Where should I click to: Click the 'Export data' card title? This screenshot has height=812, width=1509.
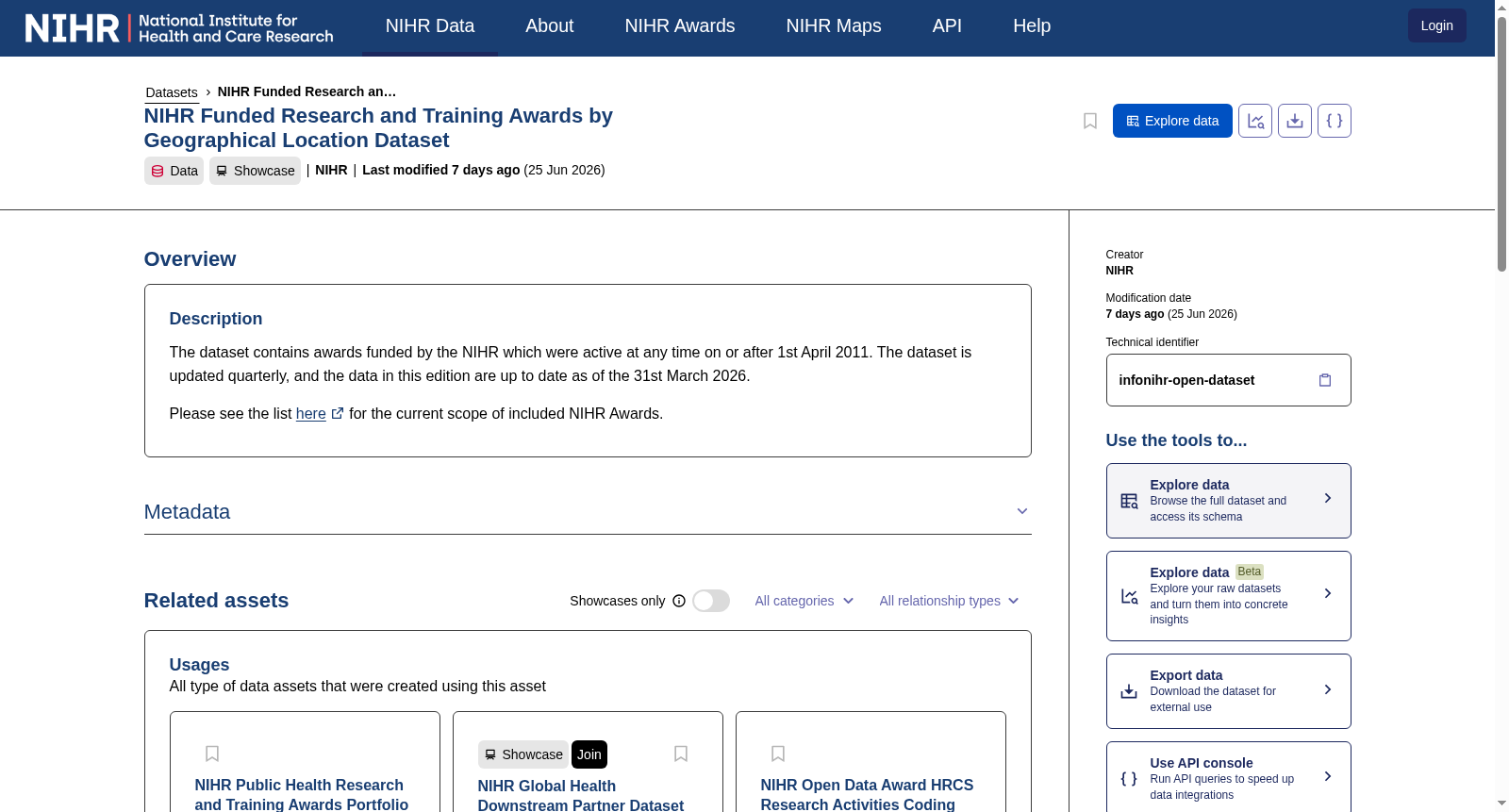point(1186,675)
